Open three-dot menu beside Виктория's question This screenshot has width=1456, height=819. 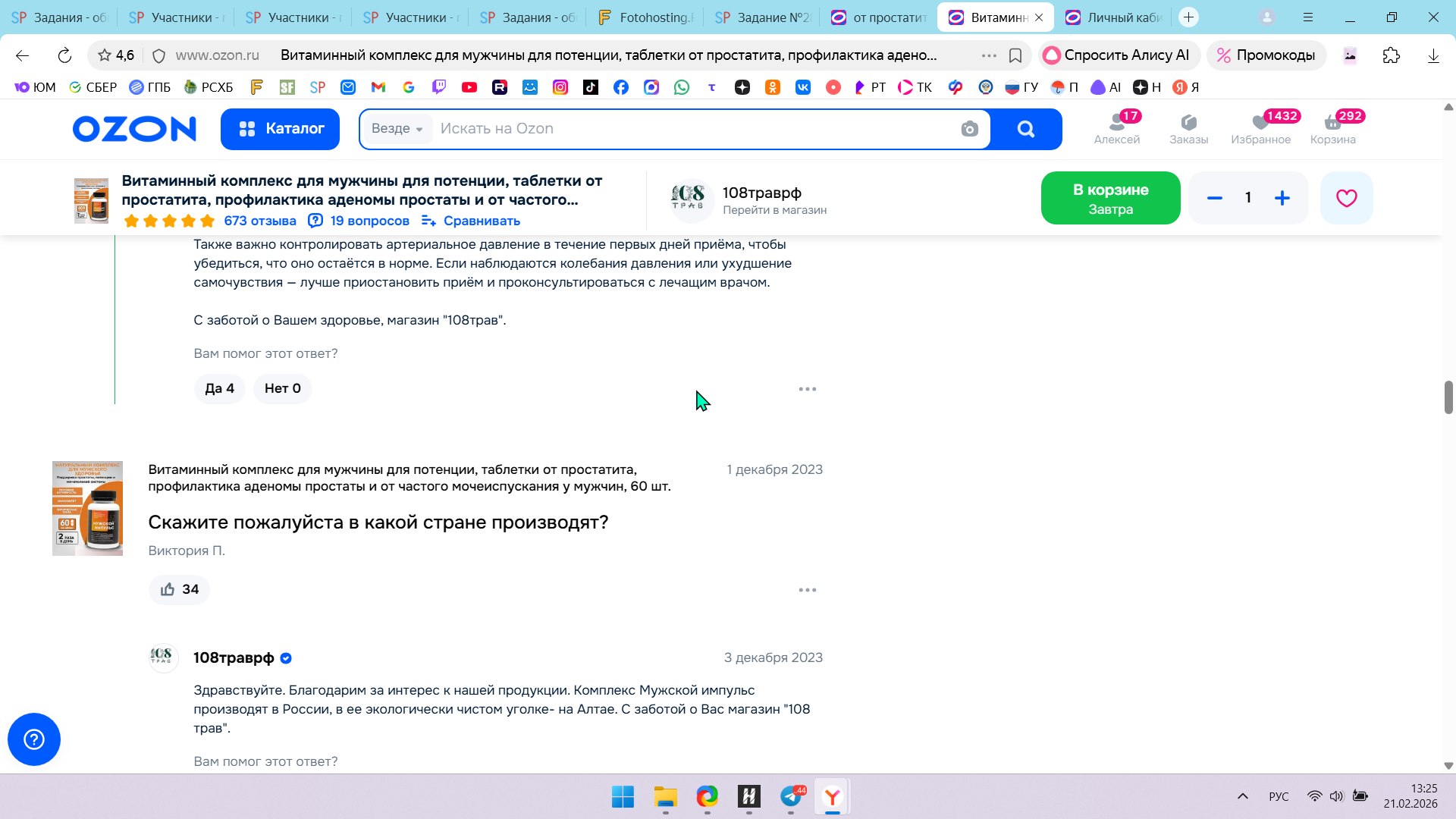pos(807,589)
